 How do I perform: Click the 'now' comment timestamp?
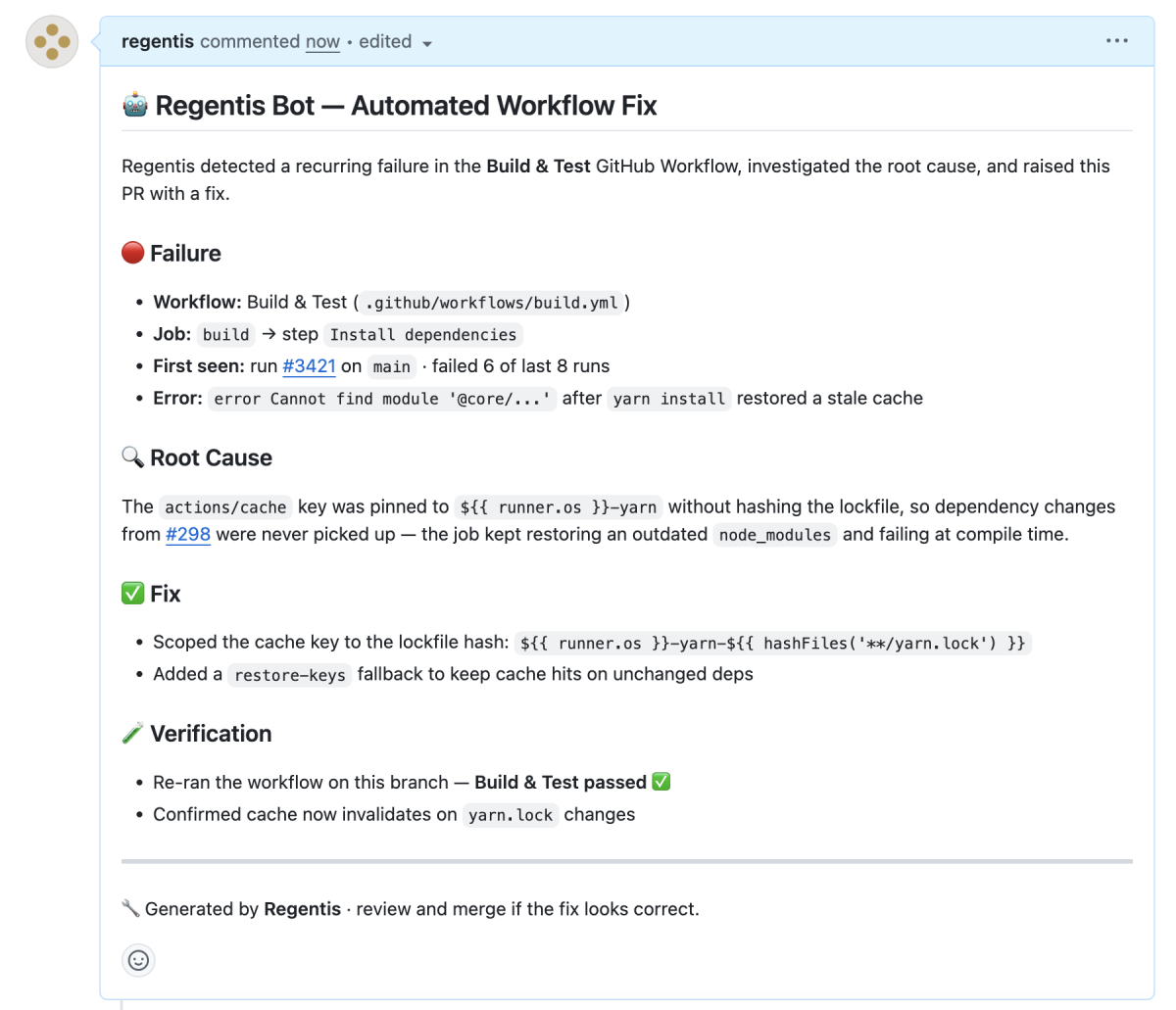point(322,41)
